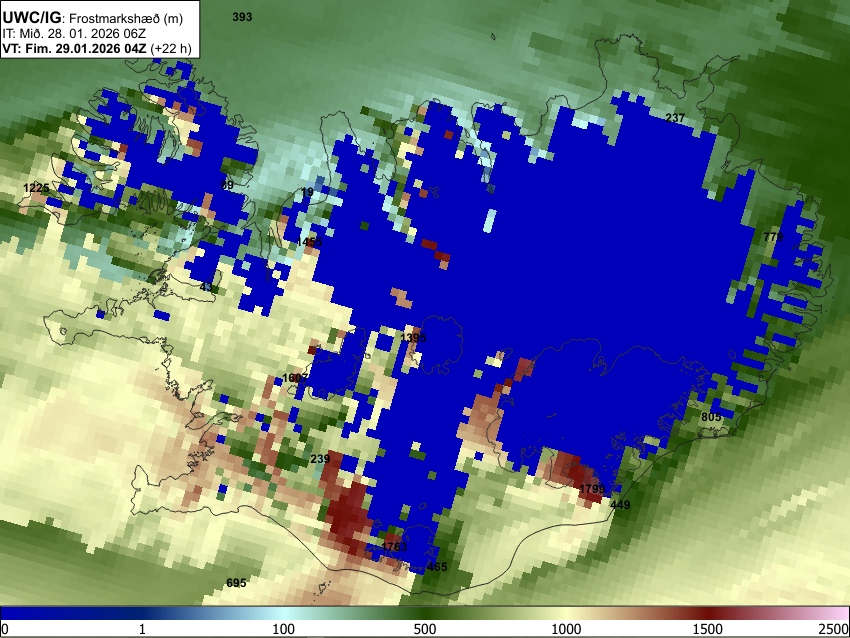Viewport: 850px width, 638px height.
Task: Select the '1225' map label
Action: [x=36, y=188]
